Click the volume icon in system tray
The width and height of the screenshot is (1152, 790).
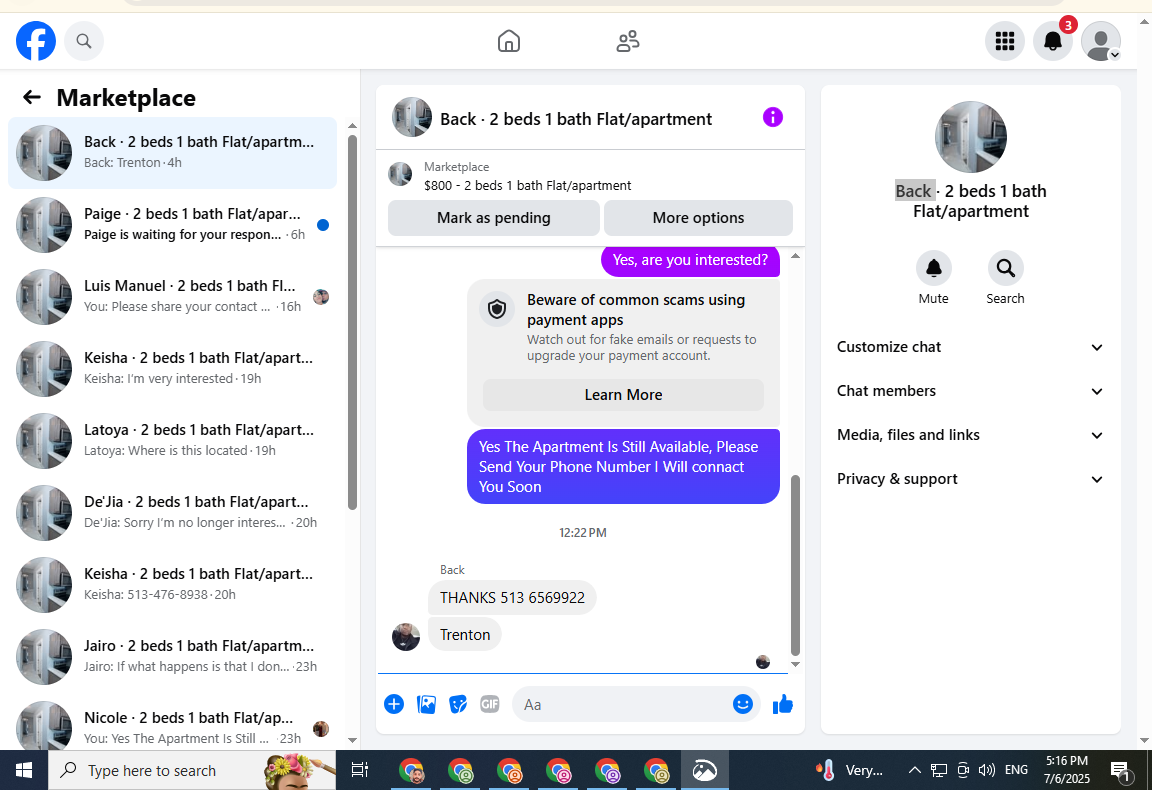coord(987,770)
